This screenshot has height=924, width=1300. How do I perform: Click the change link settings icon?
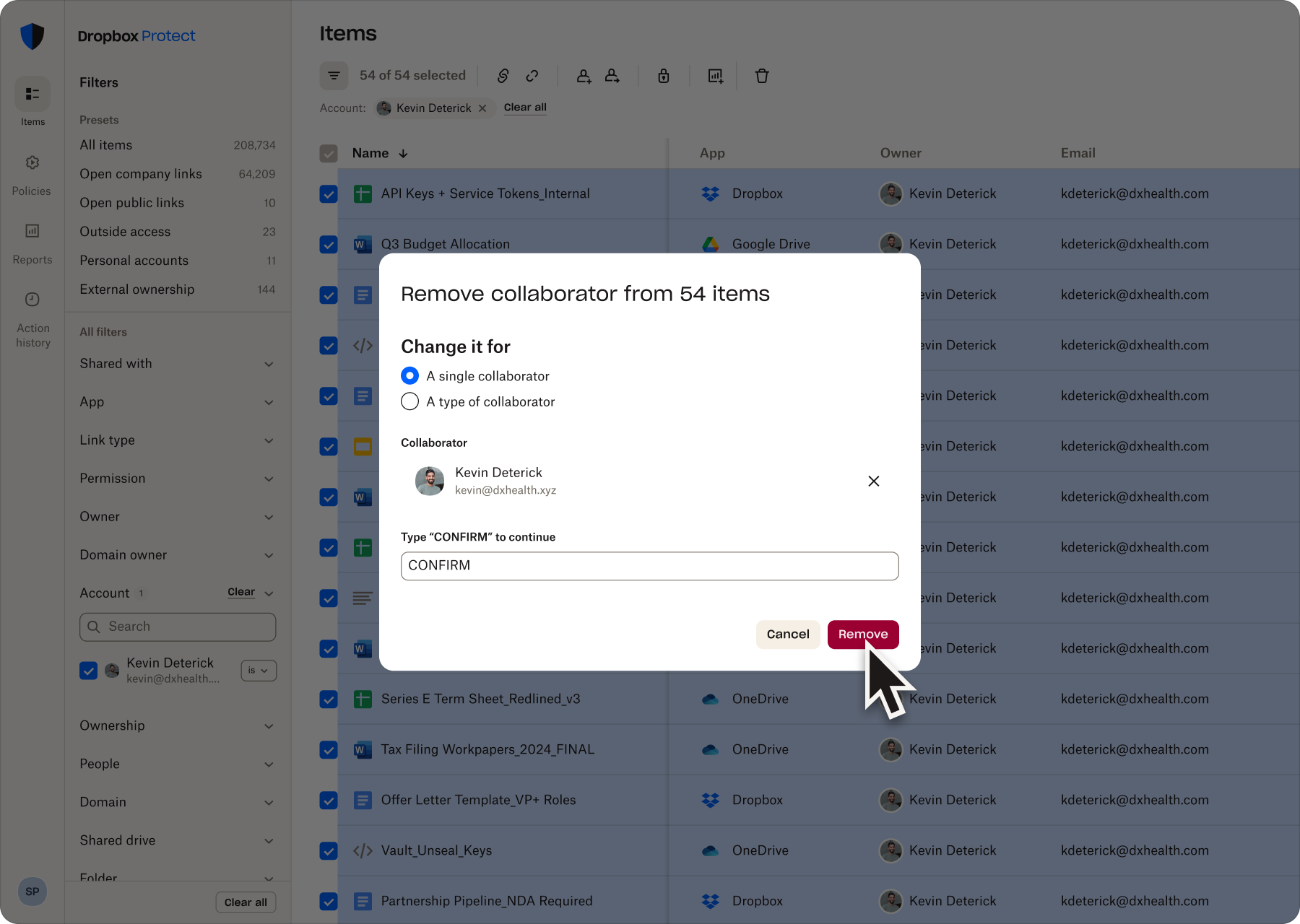click(x=503, y=76)
